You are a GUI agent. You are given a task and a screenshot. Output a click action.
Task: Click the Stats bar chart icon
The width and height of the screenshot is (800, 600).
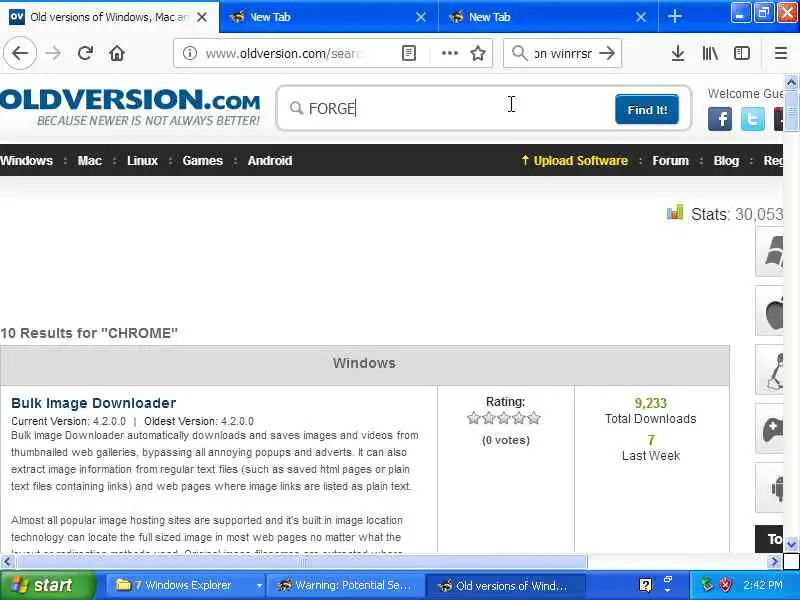[674, 212]
